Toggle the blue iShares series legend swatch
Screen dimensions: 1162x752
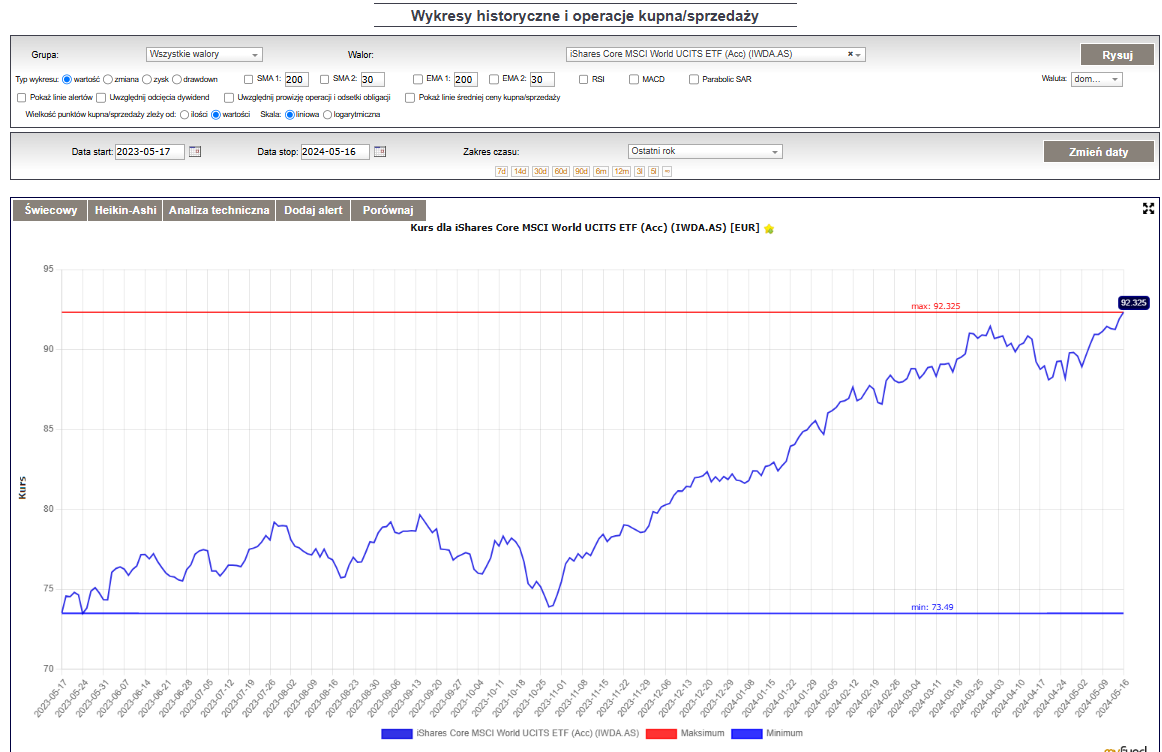click(x=396, y=733)
